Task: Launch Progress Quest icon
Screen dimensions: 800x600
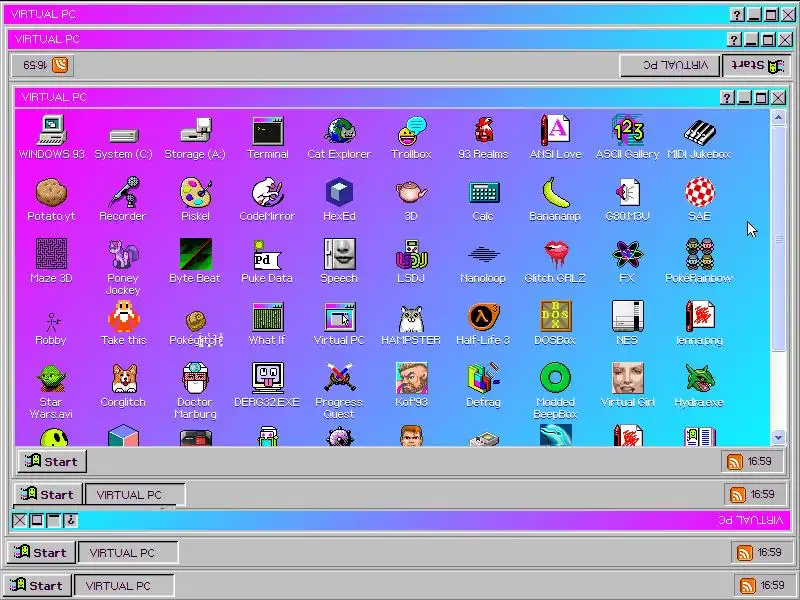Action: pos(339,379)
